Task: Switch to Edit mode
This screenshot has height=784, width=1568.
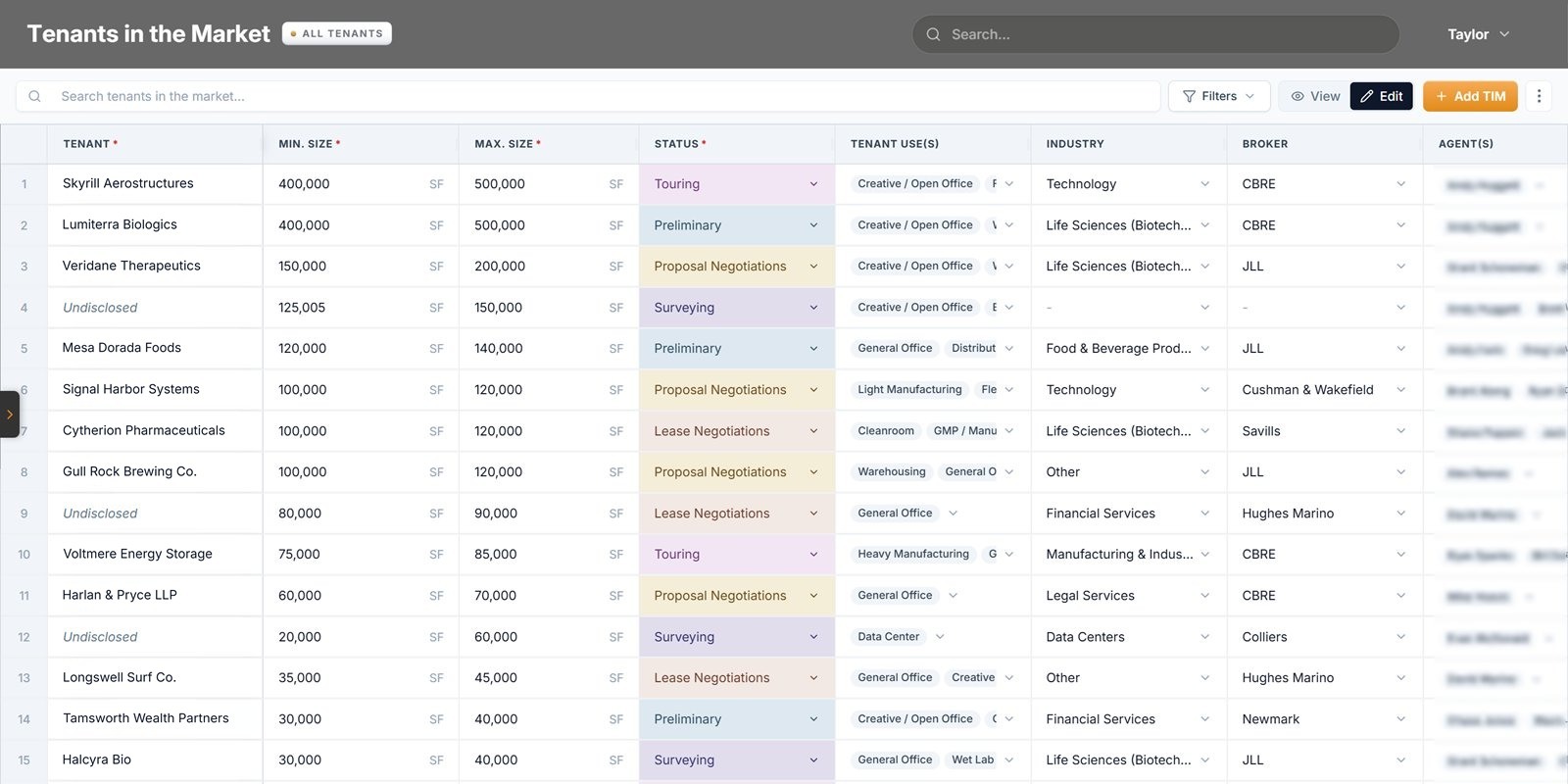Action: coord(1381,96)
